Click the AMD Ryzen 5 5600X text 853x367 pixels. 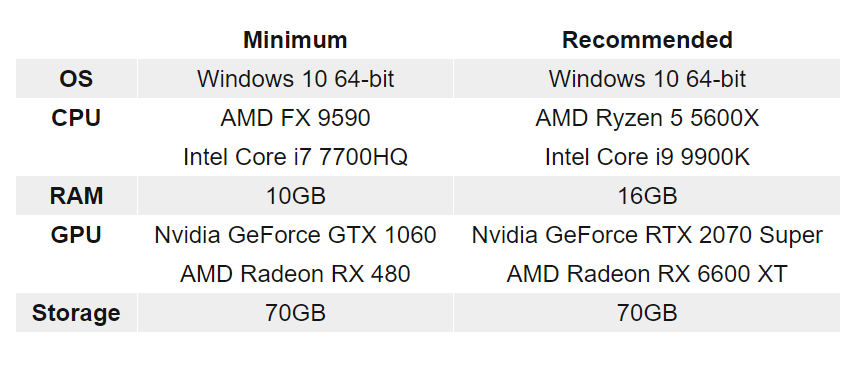coord(647,118)
